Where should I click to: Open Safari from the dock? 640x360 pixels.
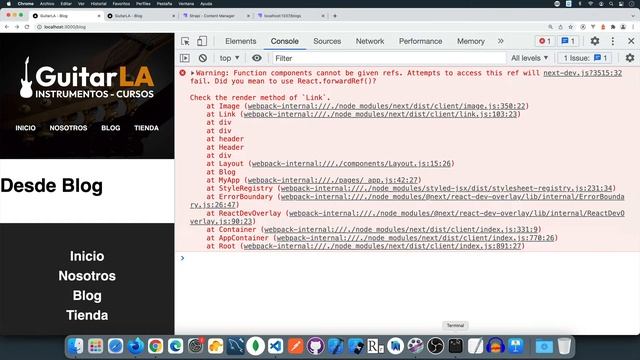coord(116,346)
